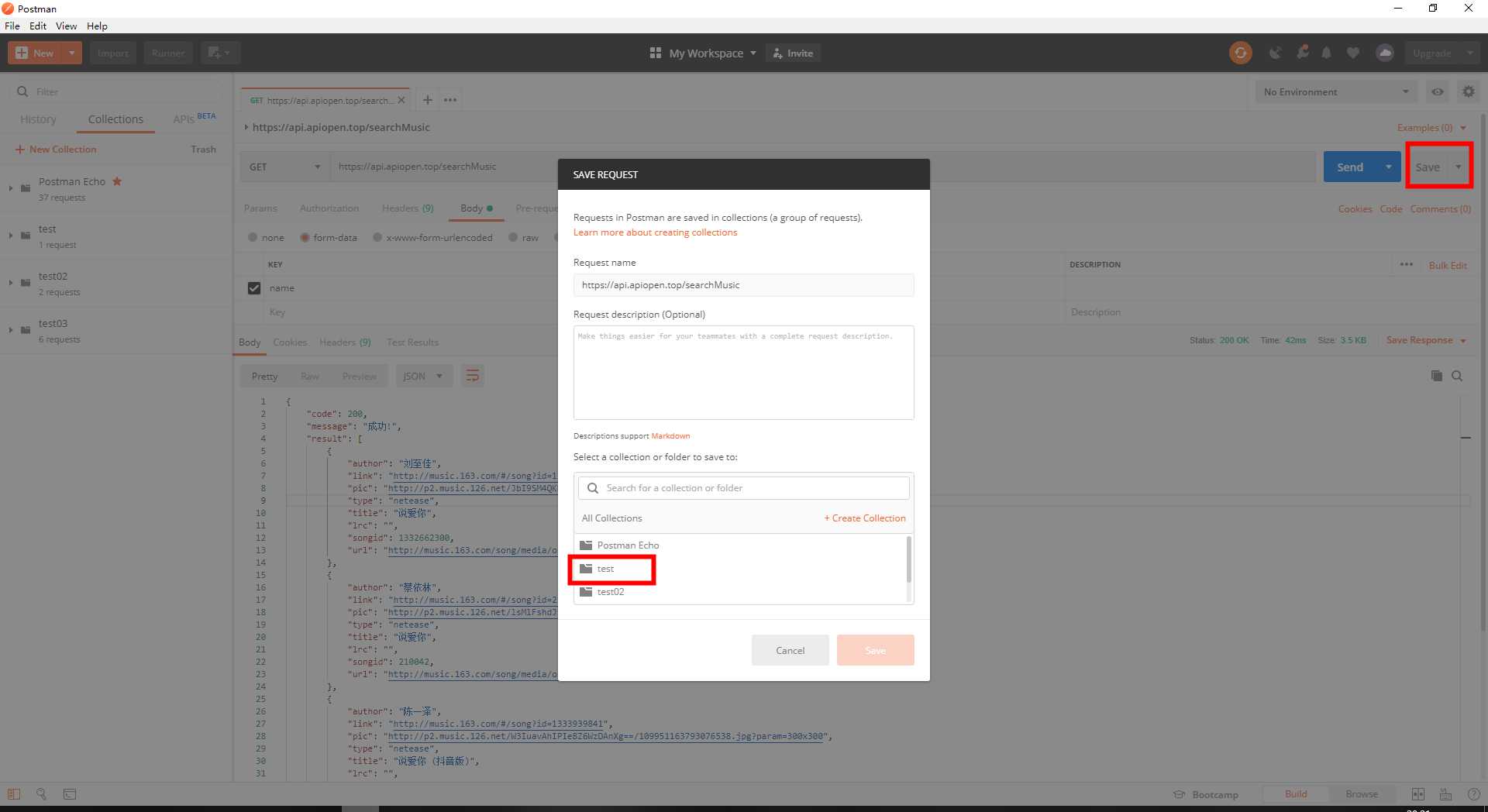
Task: Click the Request name field
Action: 743,285
